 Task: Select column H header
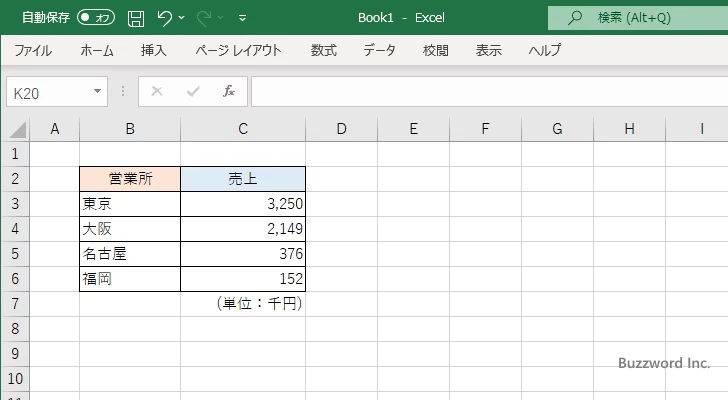pos(629,129)
